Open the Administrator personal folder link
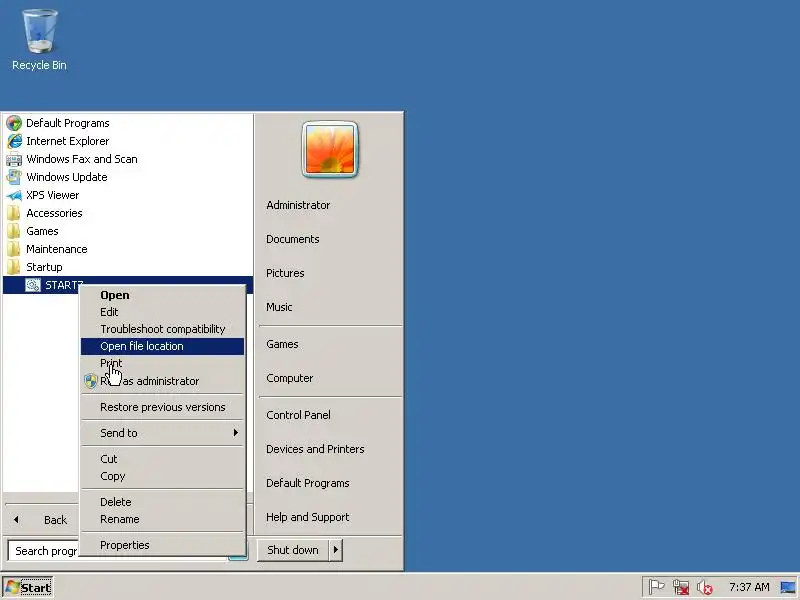The width and height of the screenshot is (800, 600). pos(298,205)
